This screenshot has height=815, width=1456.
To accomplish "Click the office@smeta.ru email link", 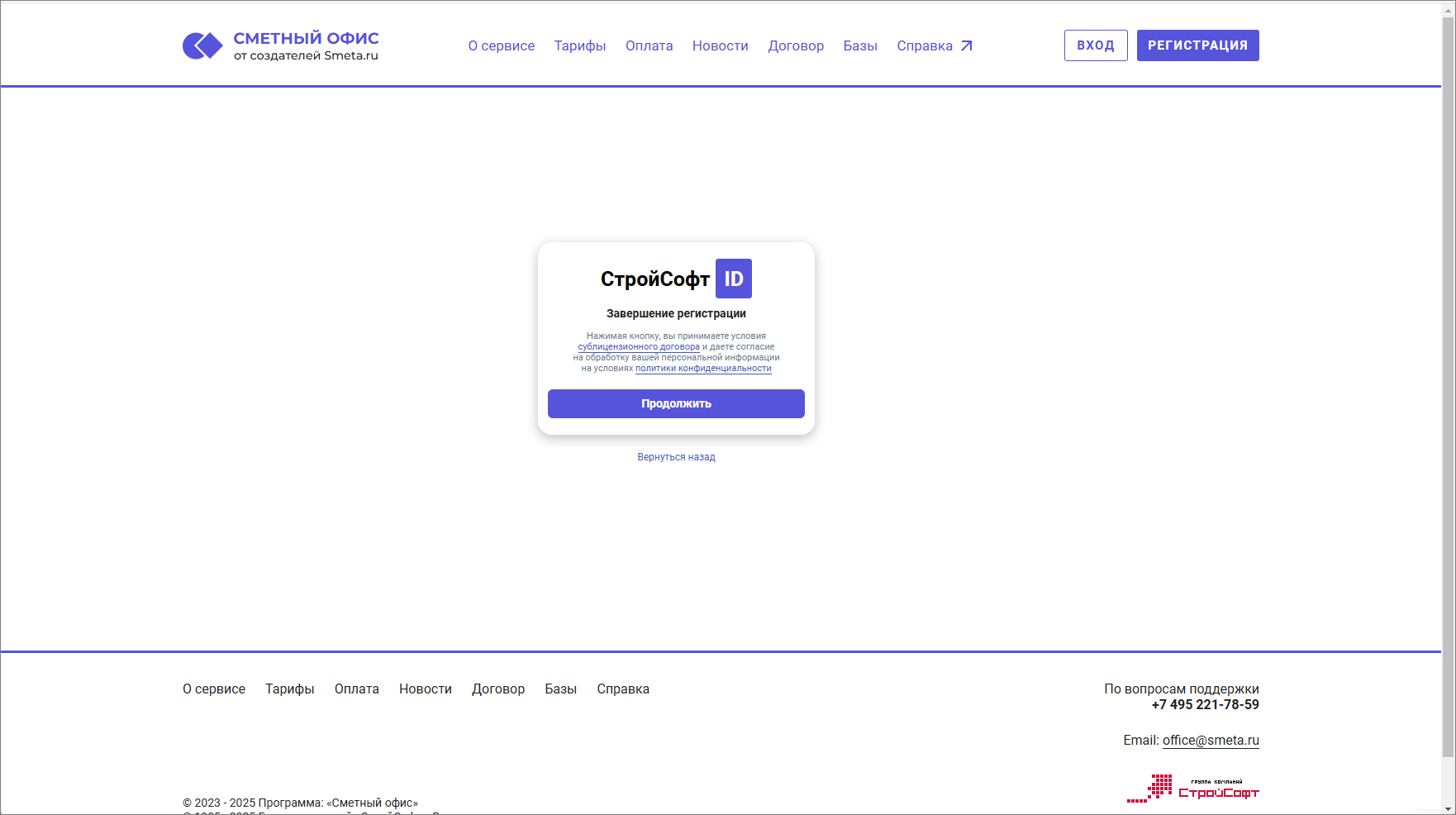I will tap(1210, 741).
